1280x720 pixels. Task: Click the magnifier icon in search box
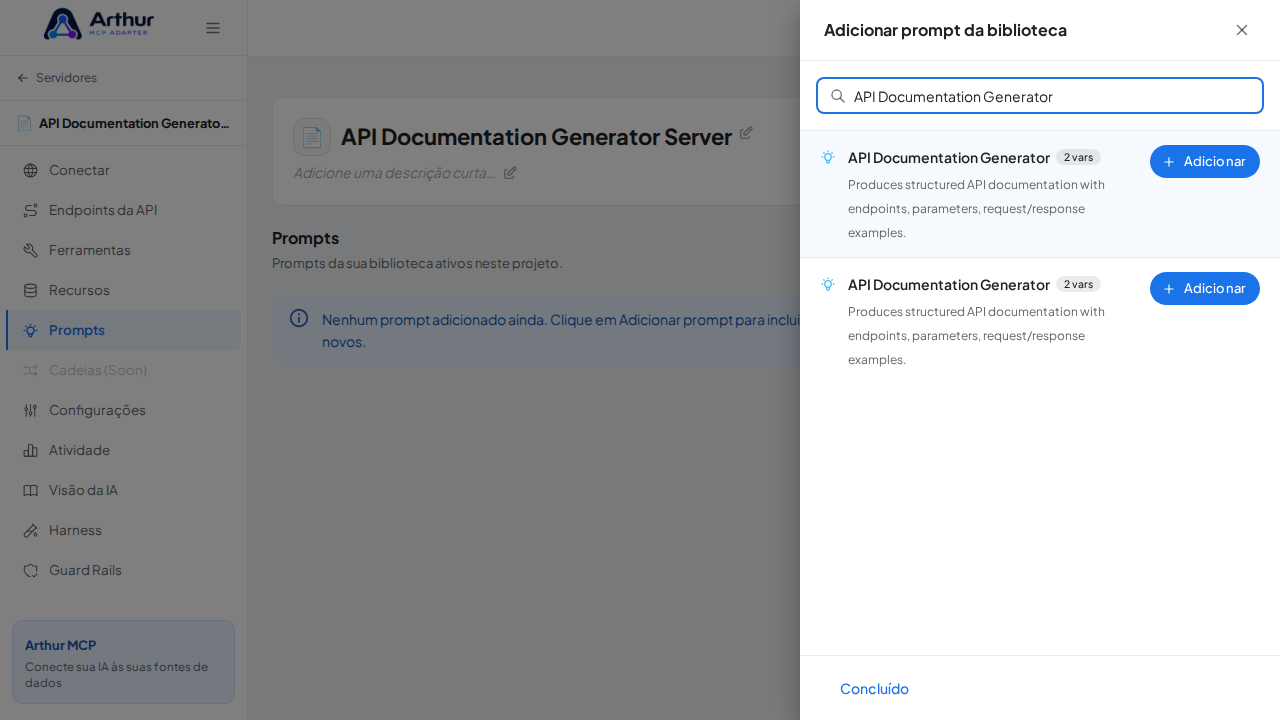point(838,96)
